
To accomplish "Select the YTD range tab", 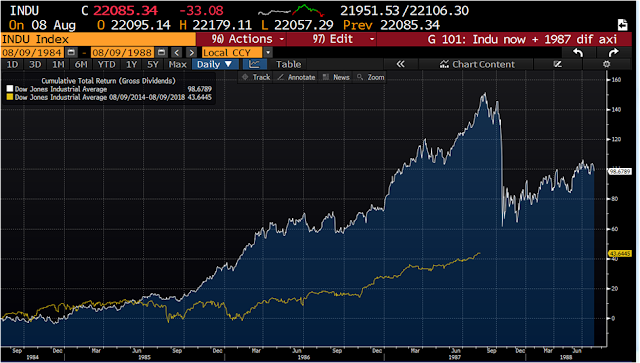I will click(107, 64).
